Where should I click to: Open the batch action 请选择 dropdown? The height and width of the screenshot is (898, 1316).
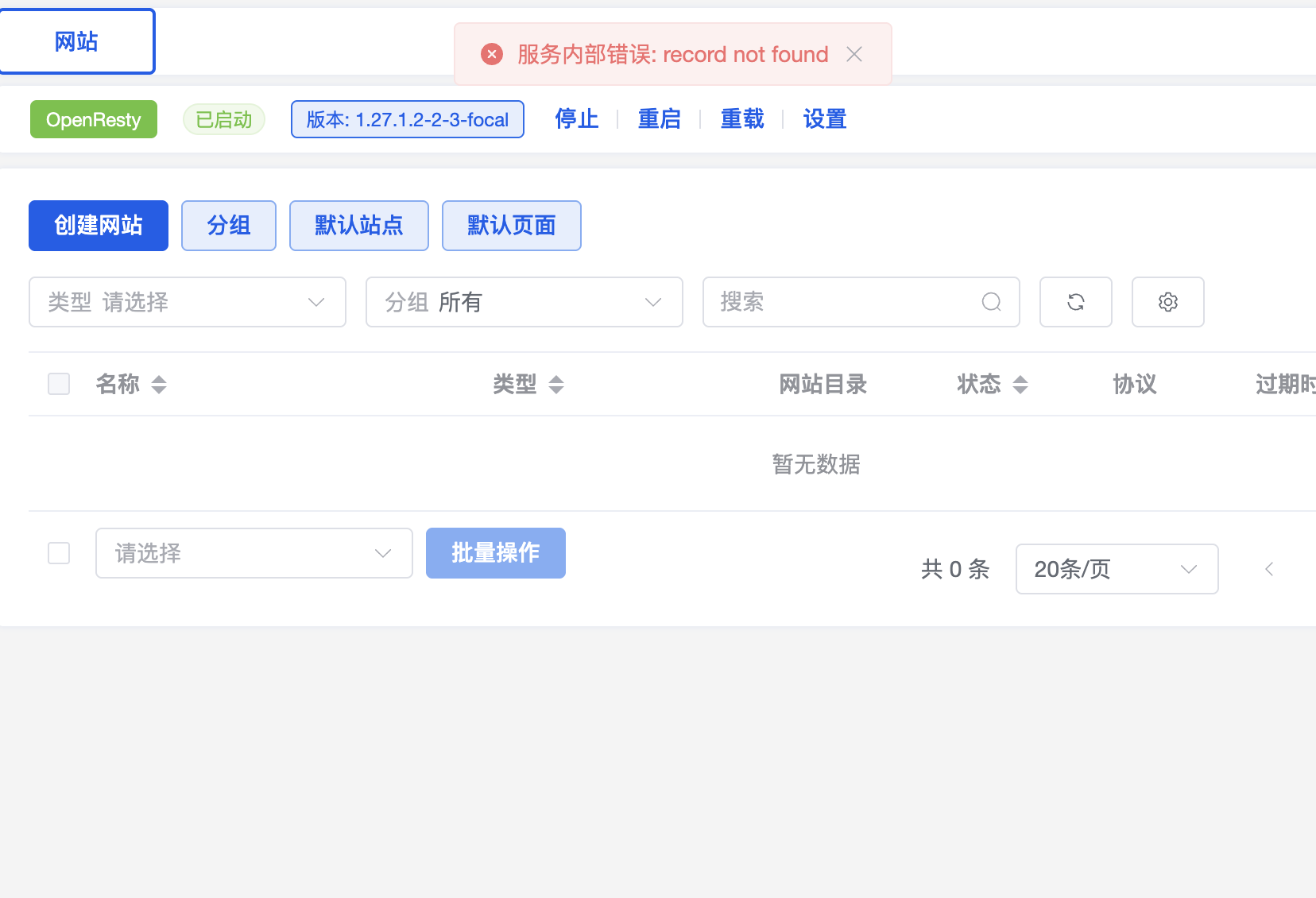[x=254, y=553]
